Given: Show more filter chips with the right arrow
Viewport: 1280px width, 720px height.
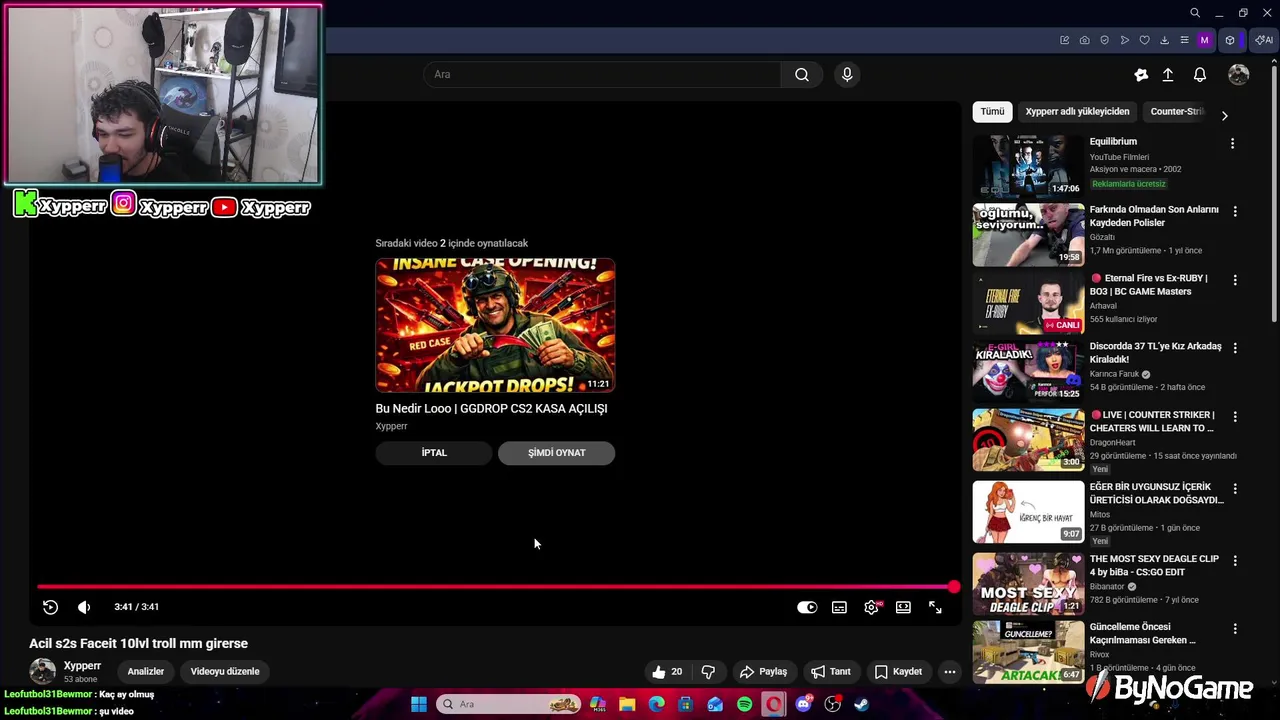Looking at the screenshot, I should (1224, 115).
